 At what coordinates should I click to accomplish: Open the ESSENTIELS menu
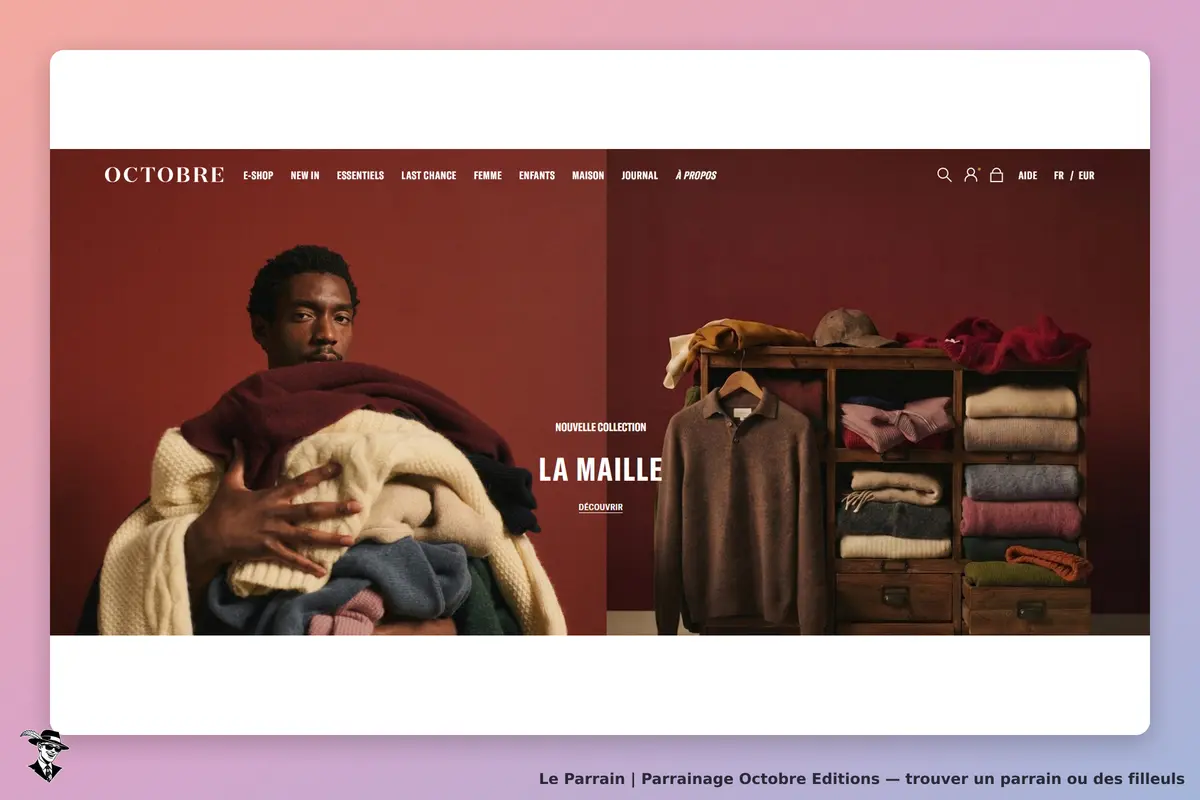(x=360, y=175)
